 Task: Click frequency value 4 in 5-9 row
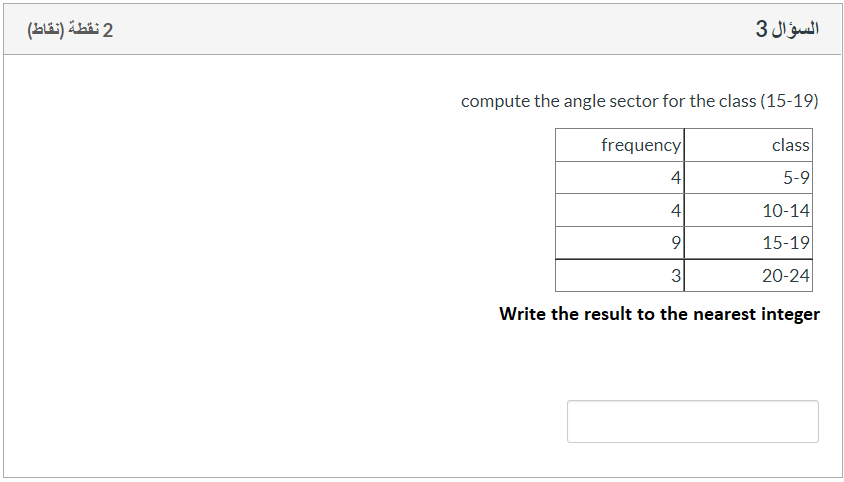click(x=620, y=178)
